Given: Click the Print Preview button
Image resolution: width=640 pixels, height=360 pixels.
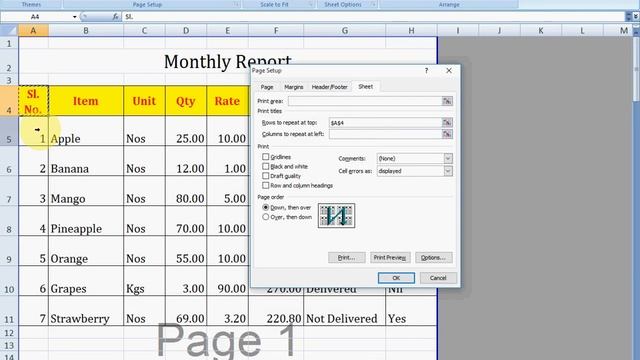Looking at the screenshot, I should 390,258.
